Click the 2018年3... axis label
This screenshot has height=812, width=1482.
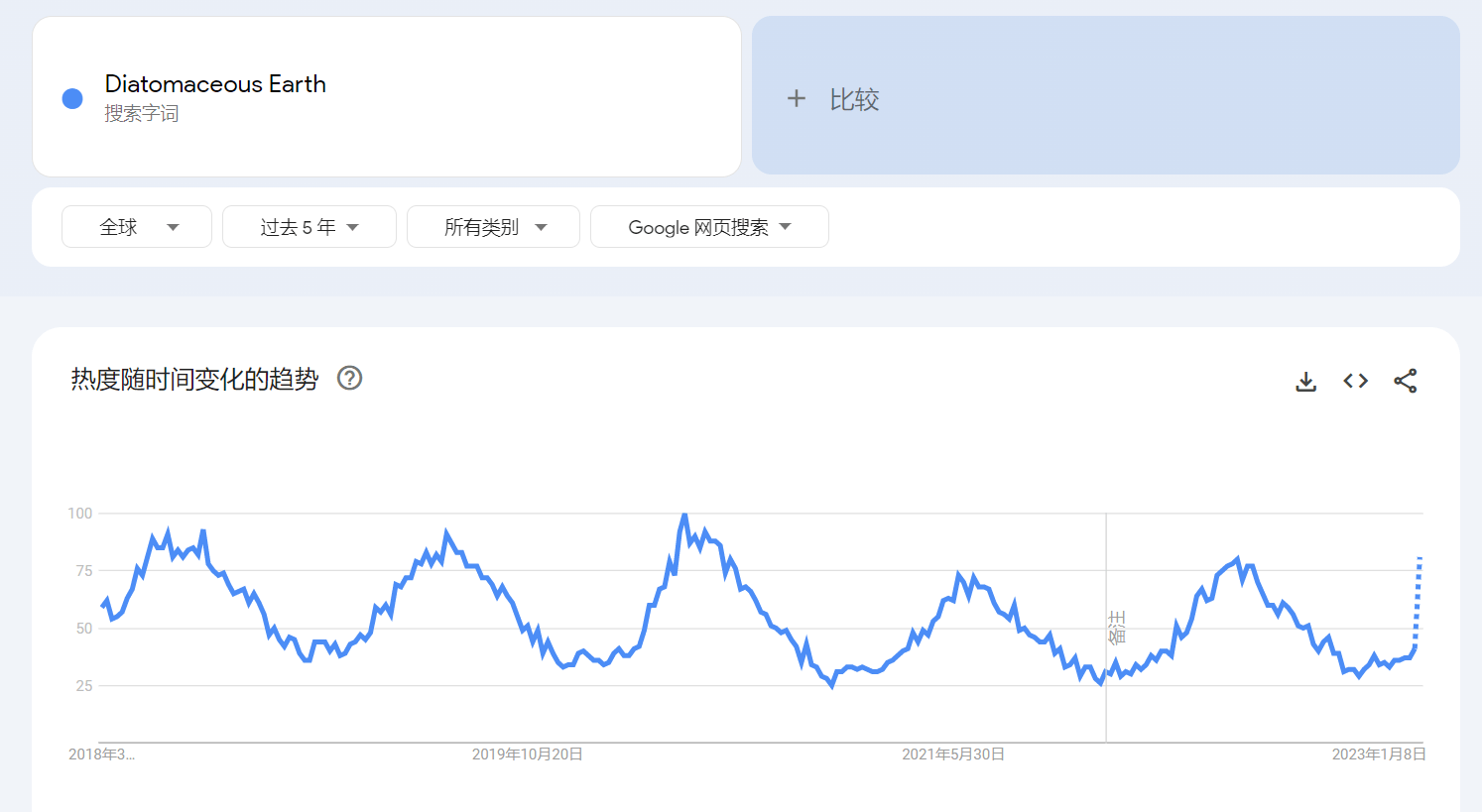tap(101, 754)
